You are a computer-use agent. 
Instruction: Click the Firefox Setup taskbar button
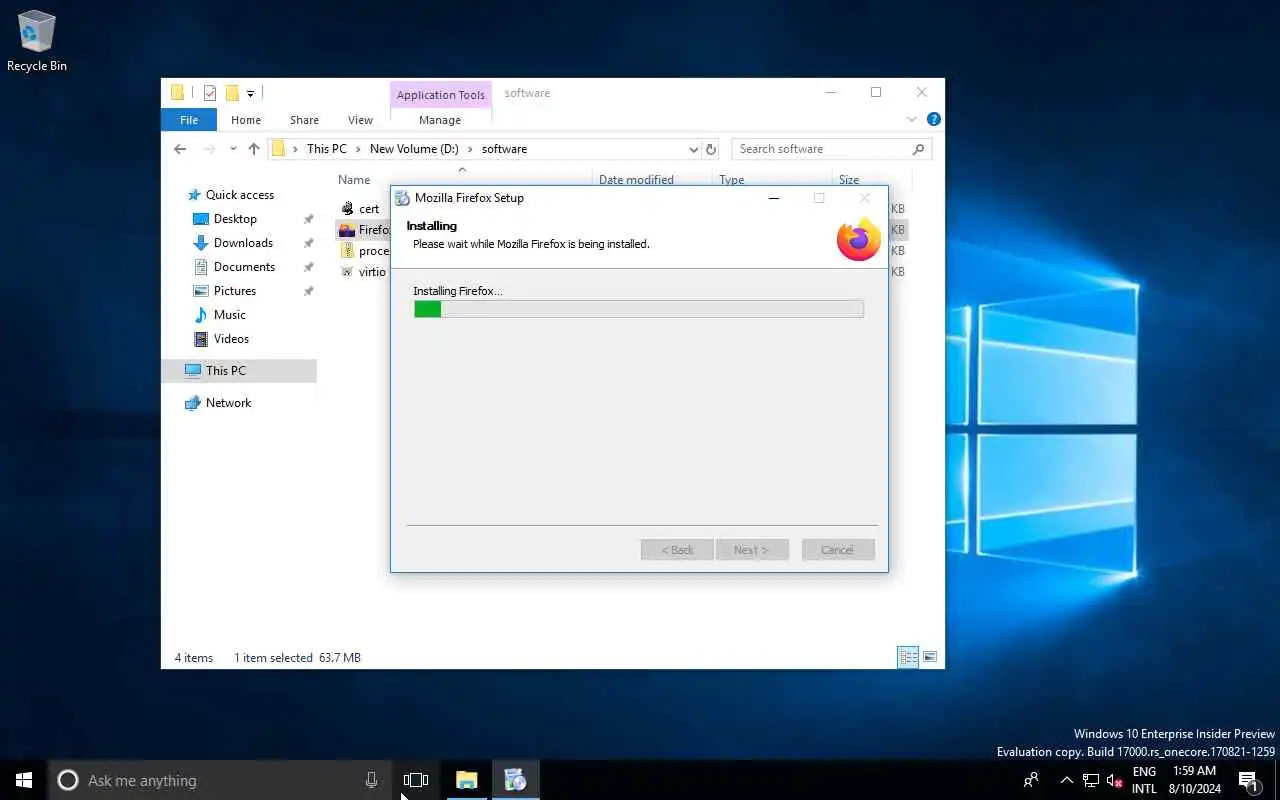coord(515,780)
